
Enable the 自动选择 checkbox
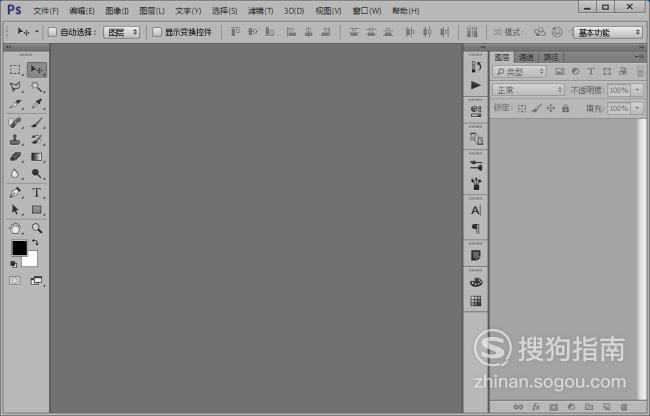(53, 32)
